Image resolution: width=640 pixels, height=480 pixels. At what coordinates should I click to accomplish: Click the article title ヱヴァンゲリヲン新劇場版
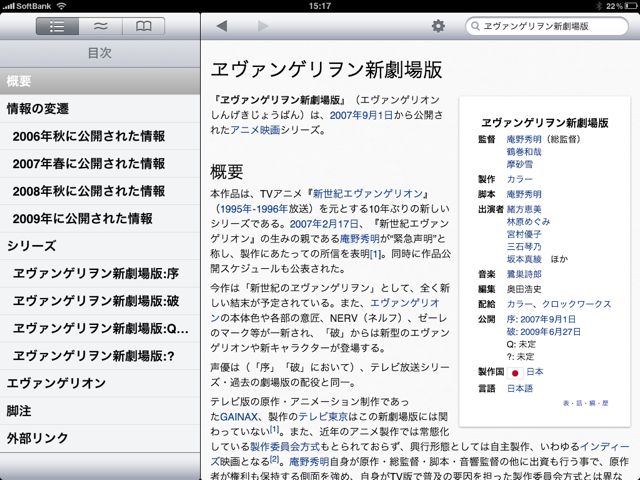[327, 69]
